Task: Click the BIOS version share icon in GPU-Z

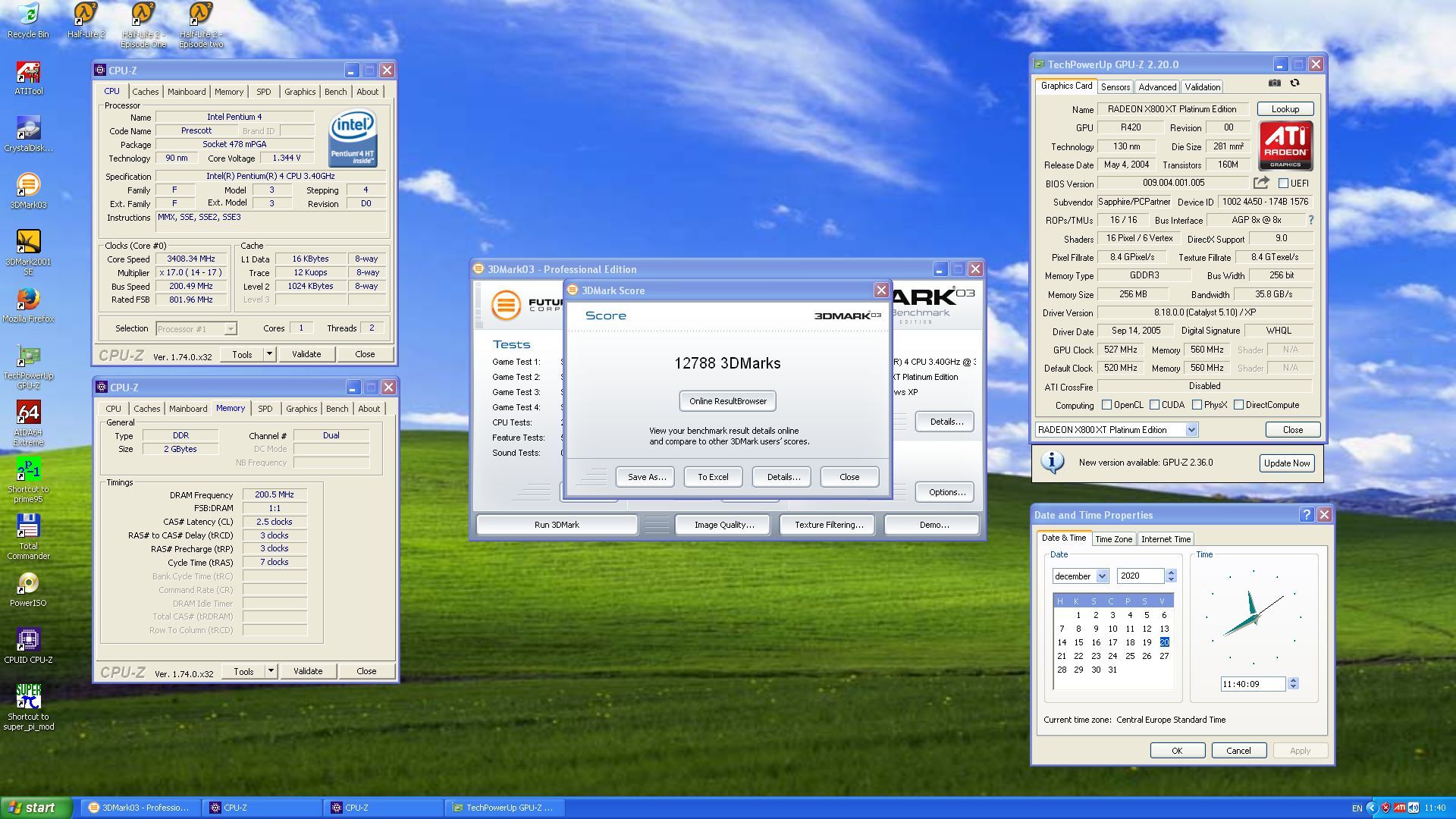Action: point(1261,183)
